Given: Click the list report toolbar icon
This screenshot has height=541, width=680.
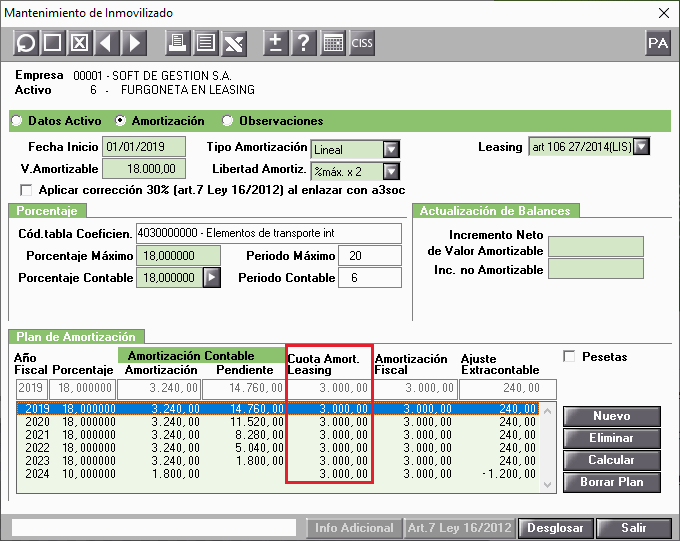Looking at the screenshot, I should [206, 43].
